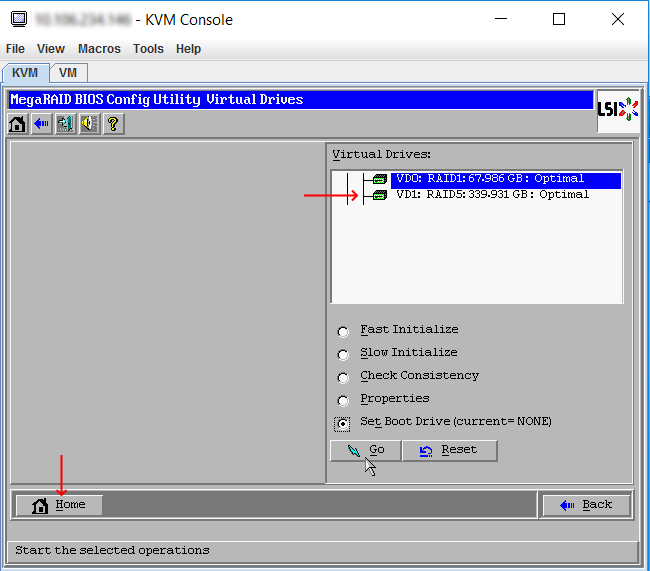This screenshot has width=650, height=571.
Task: Select the Properties radio button
Action: point(343,401)
